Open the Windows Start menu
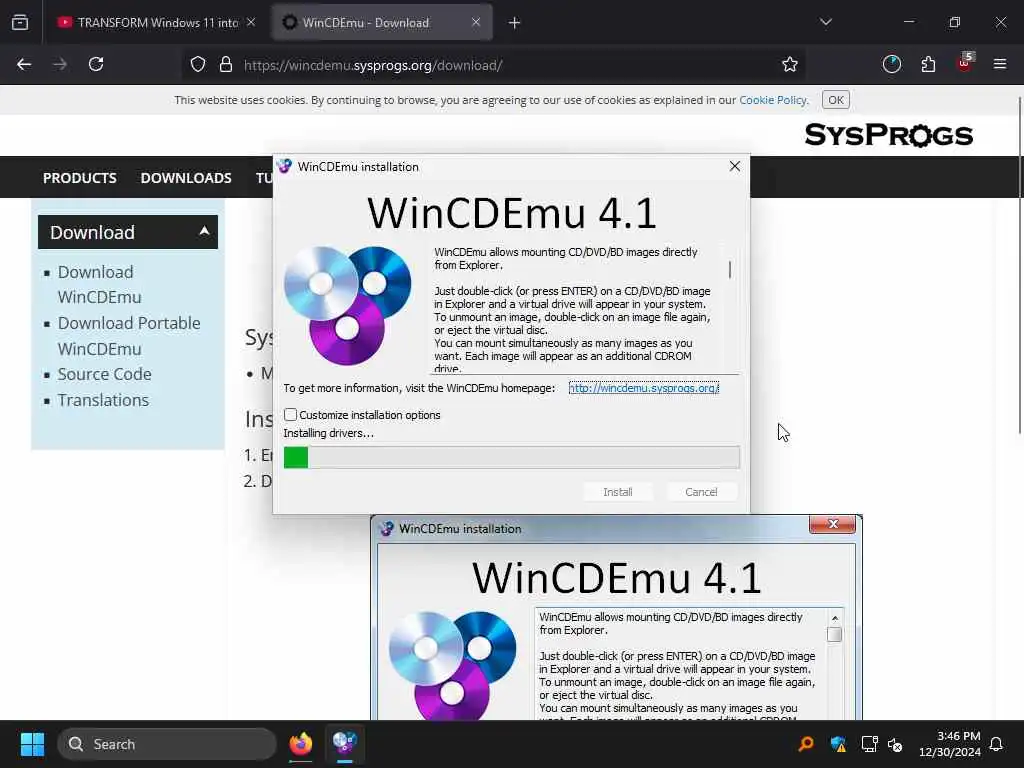The height and width of the screenshot is (768, 1024). (32, 744)
